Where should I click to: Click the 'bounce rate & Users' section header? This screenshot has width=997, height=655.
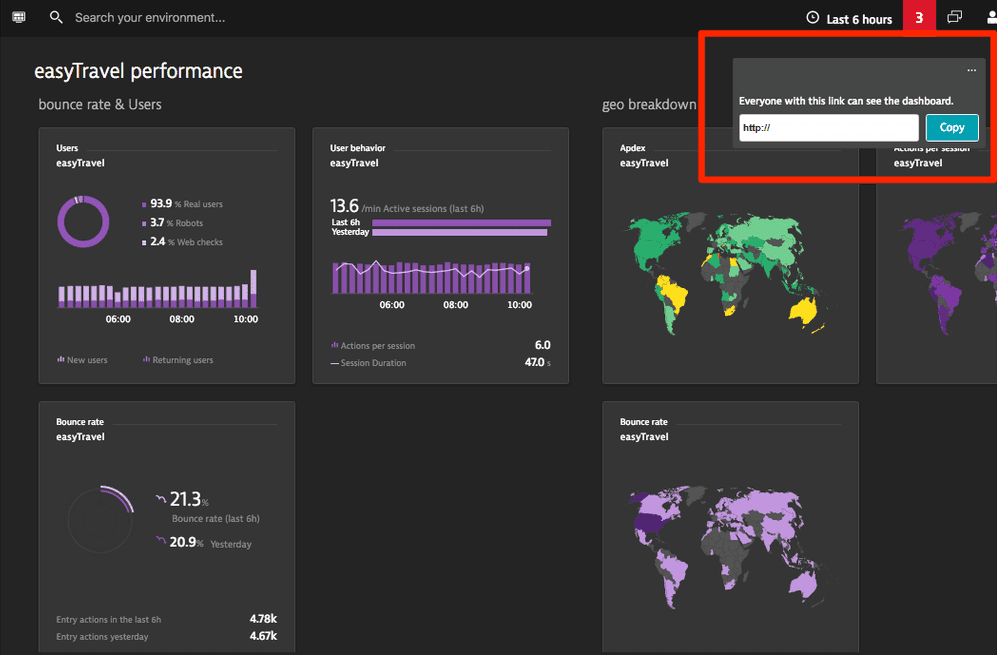(100, 104)
